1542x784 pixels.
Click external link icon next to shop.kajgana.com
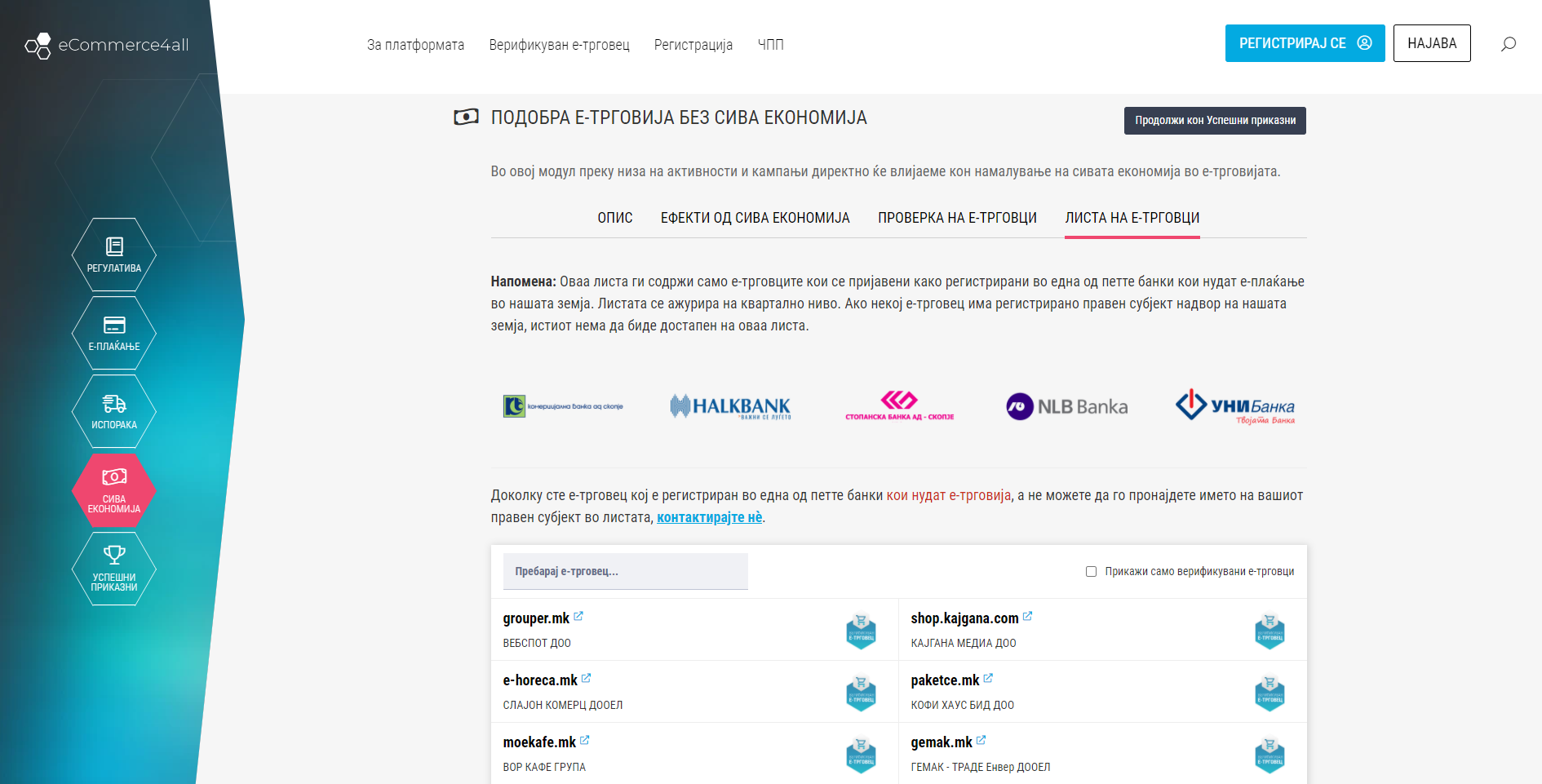(x=1028, y=616)
